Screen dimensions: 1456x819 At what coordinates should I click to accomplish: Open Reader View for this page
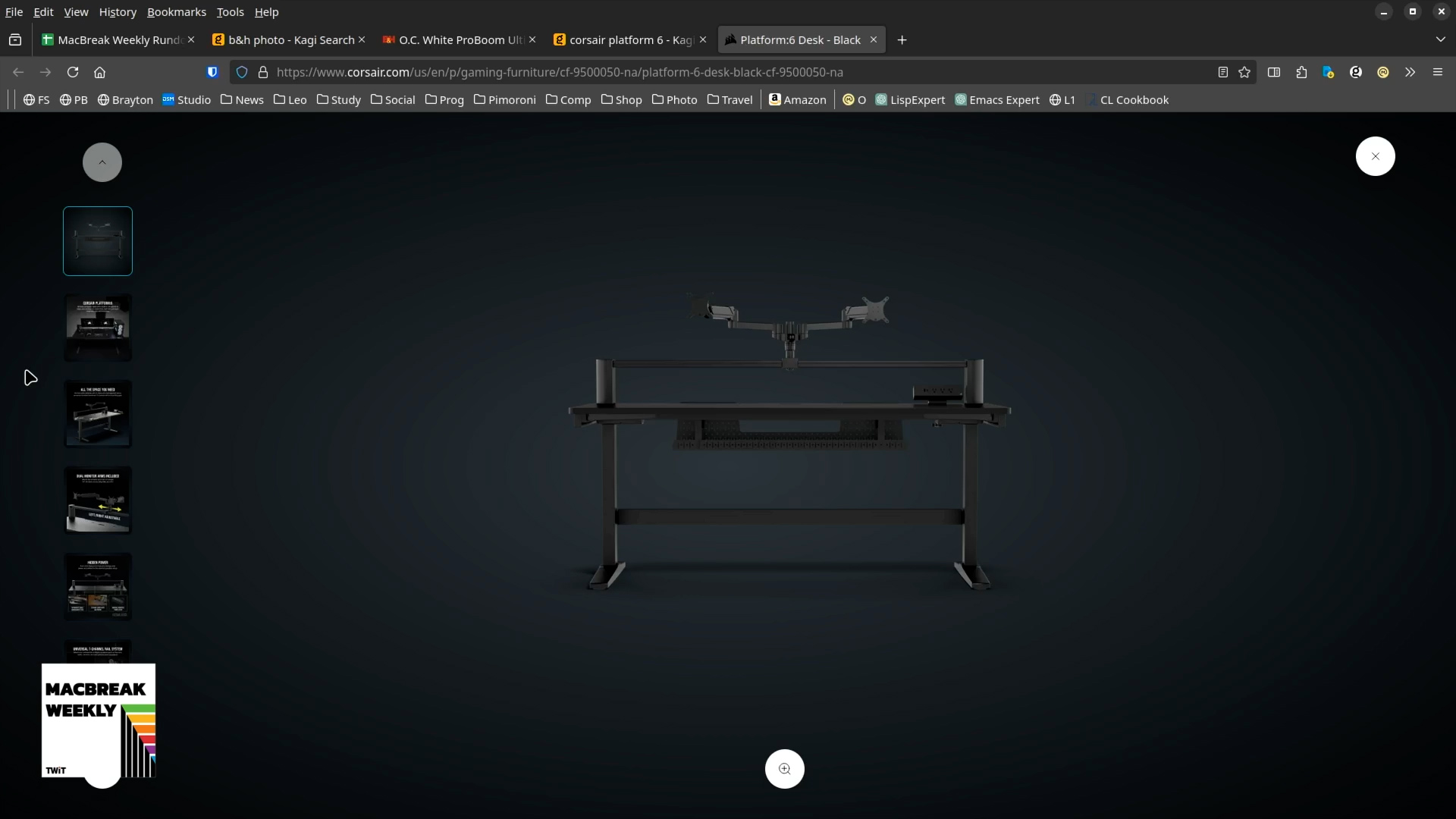[1222, 72]
